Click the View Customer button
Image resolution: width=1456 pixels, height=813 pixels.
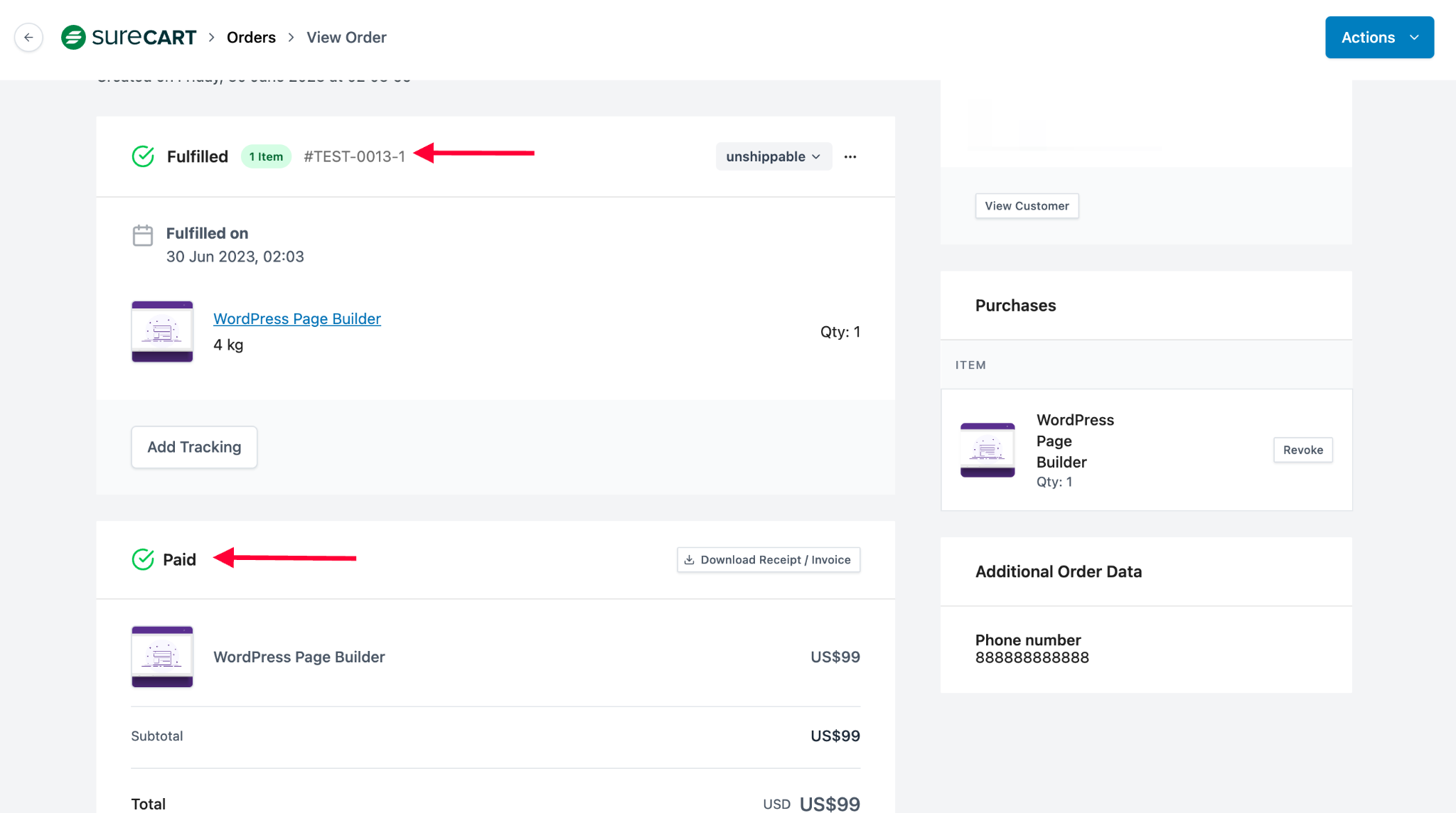1027,206
